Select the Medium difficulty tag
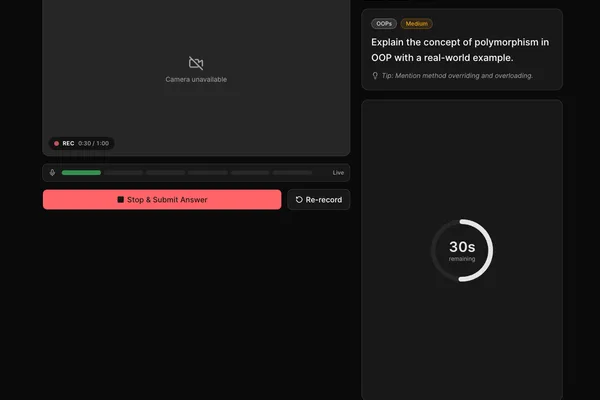This screenshot has width=600, height=400. click(416, 24)
